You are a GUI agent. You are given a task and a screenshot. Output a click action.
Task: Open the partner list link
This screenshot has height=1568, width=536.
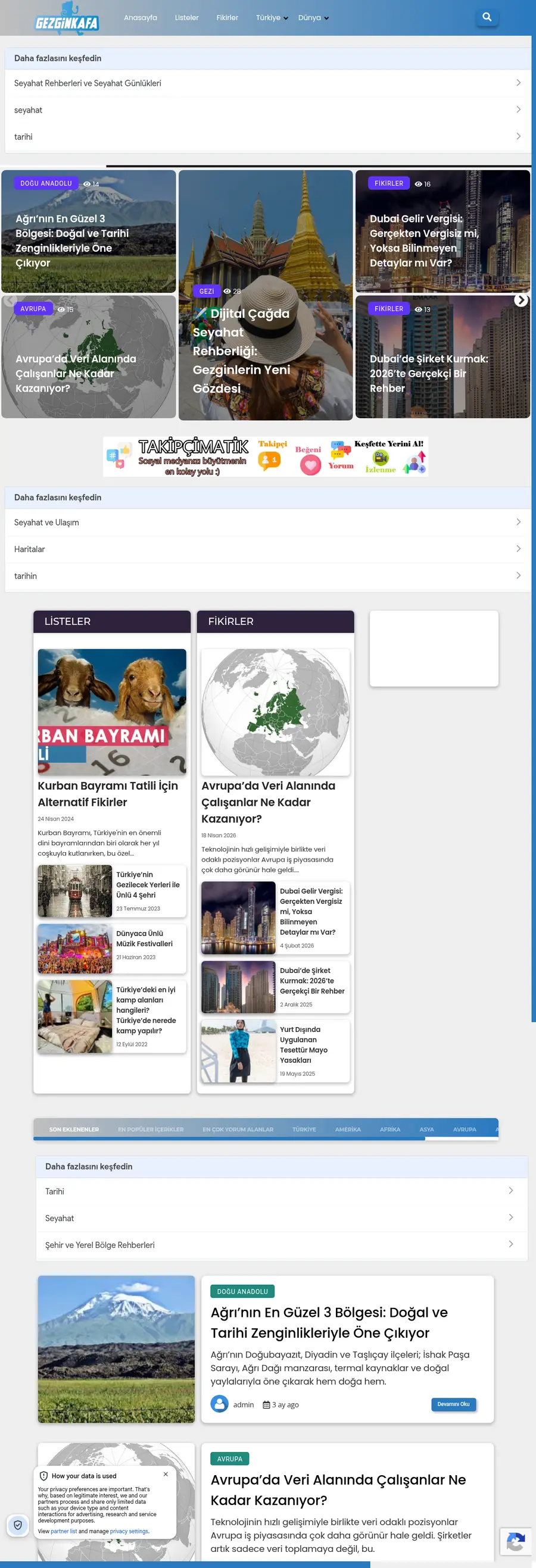(x=64, y=1531)
